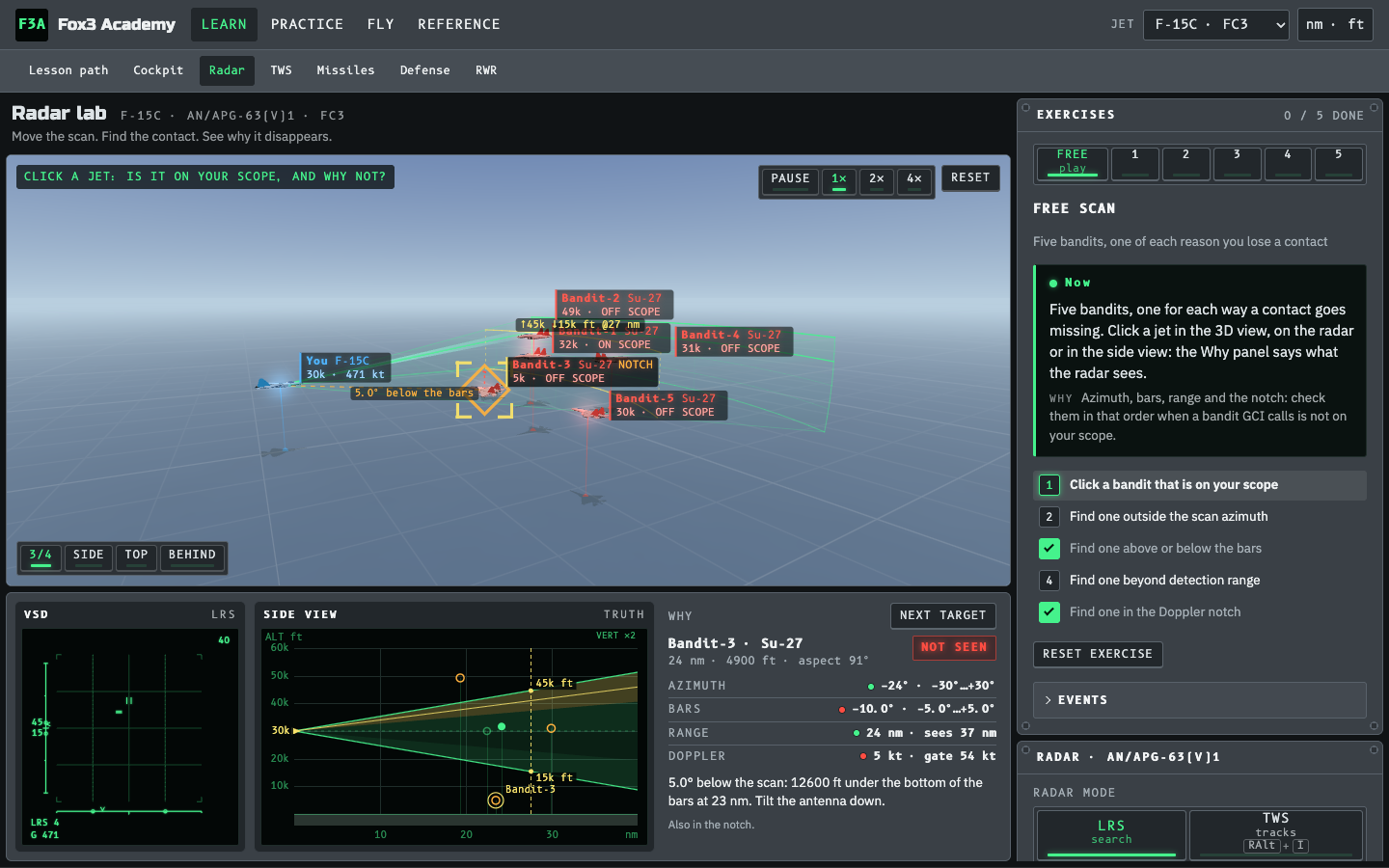The height and width of the screenshot is (868, 1389).
Task: Toggle the checked 'Find one in the Doppler notch' box
Action: click(1049, 612)
